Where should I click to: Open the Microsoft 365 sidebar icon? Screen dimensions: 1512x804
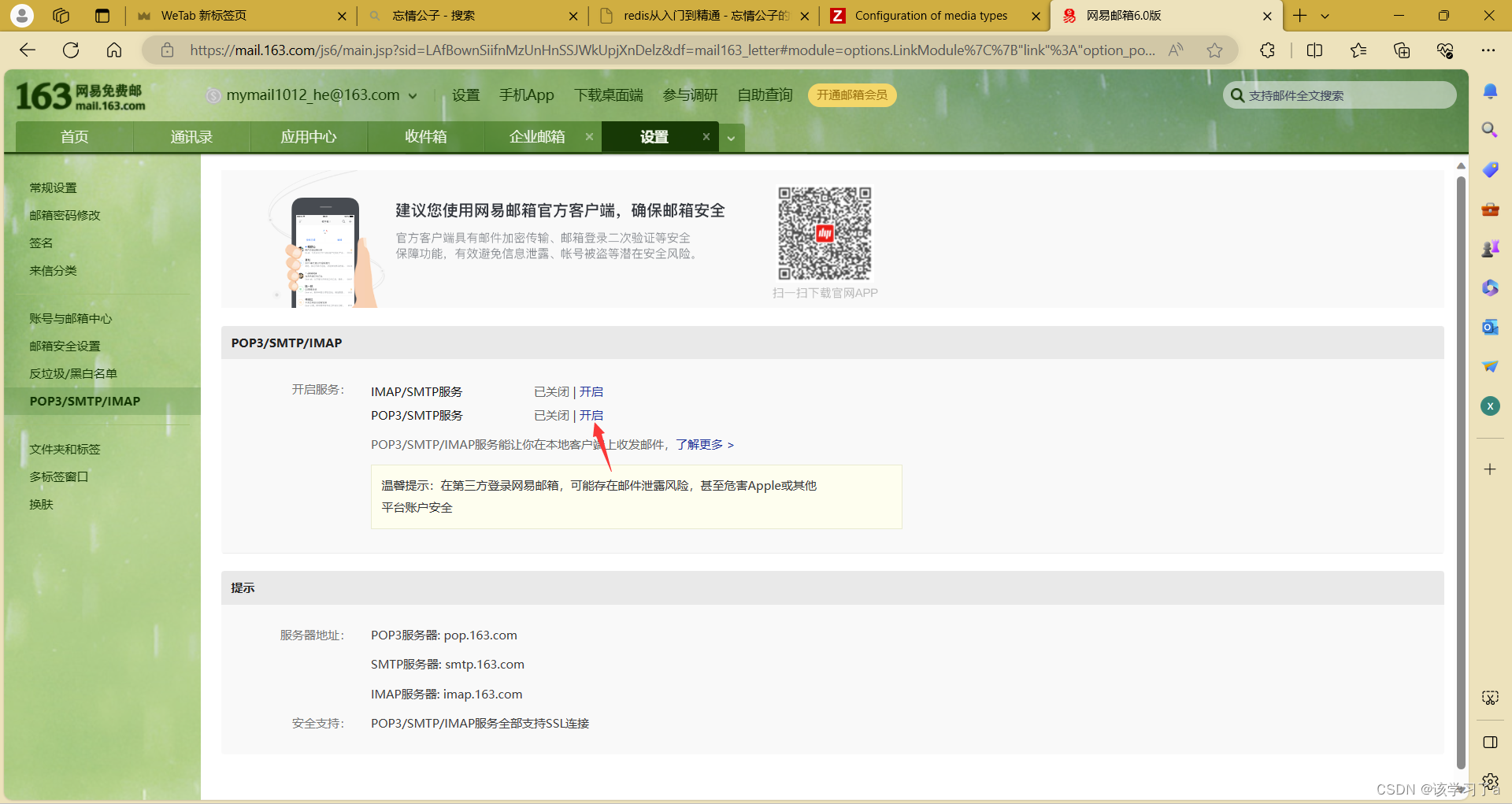click(1490, 288)
